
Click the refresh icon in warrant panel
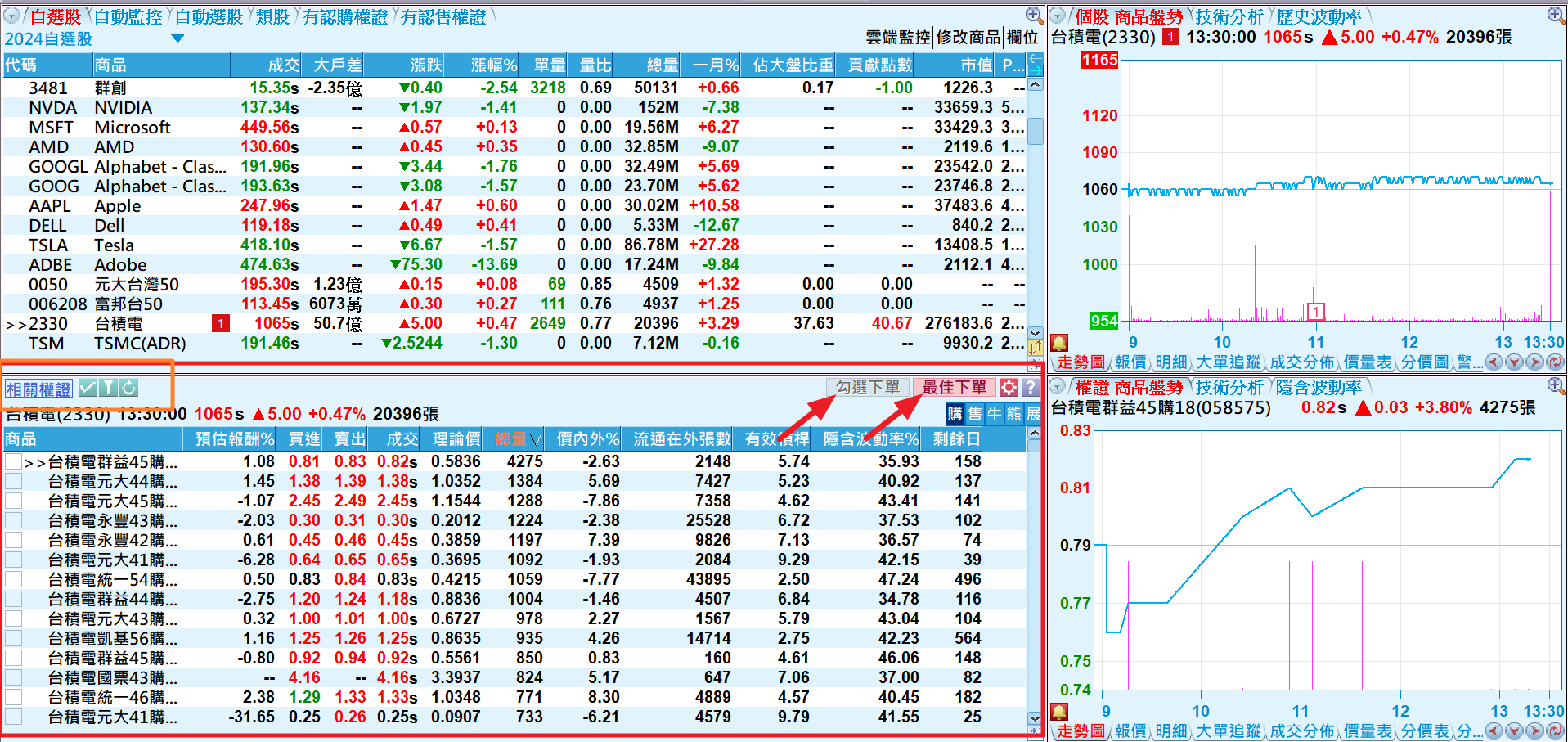coord(128,388)
